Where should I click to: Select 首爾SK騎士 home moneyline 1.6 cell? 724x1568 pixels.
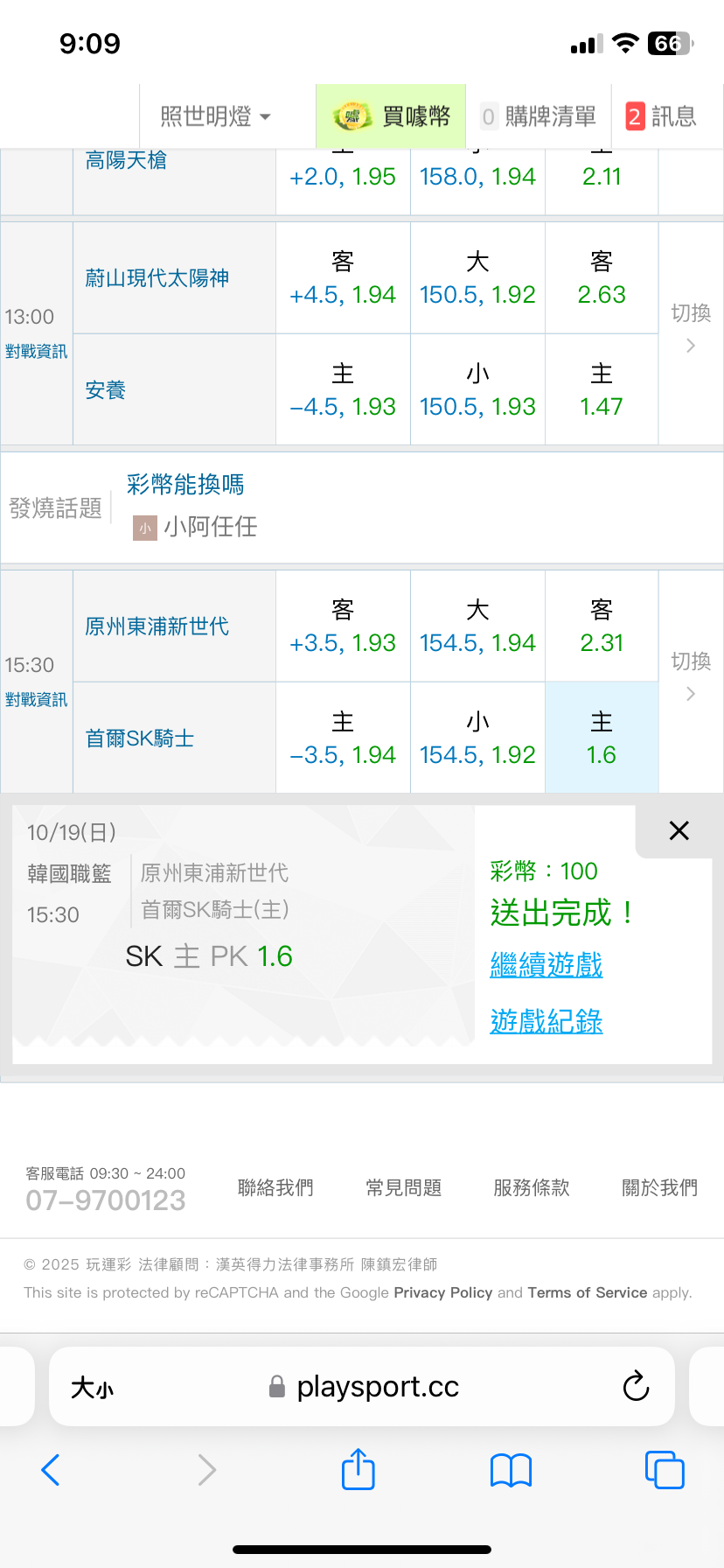(x=602, y=738)
